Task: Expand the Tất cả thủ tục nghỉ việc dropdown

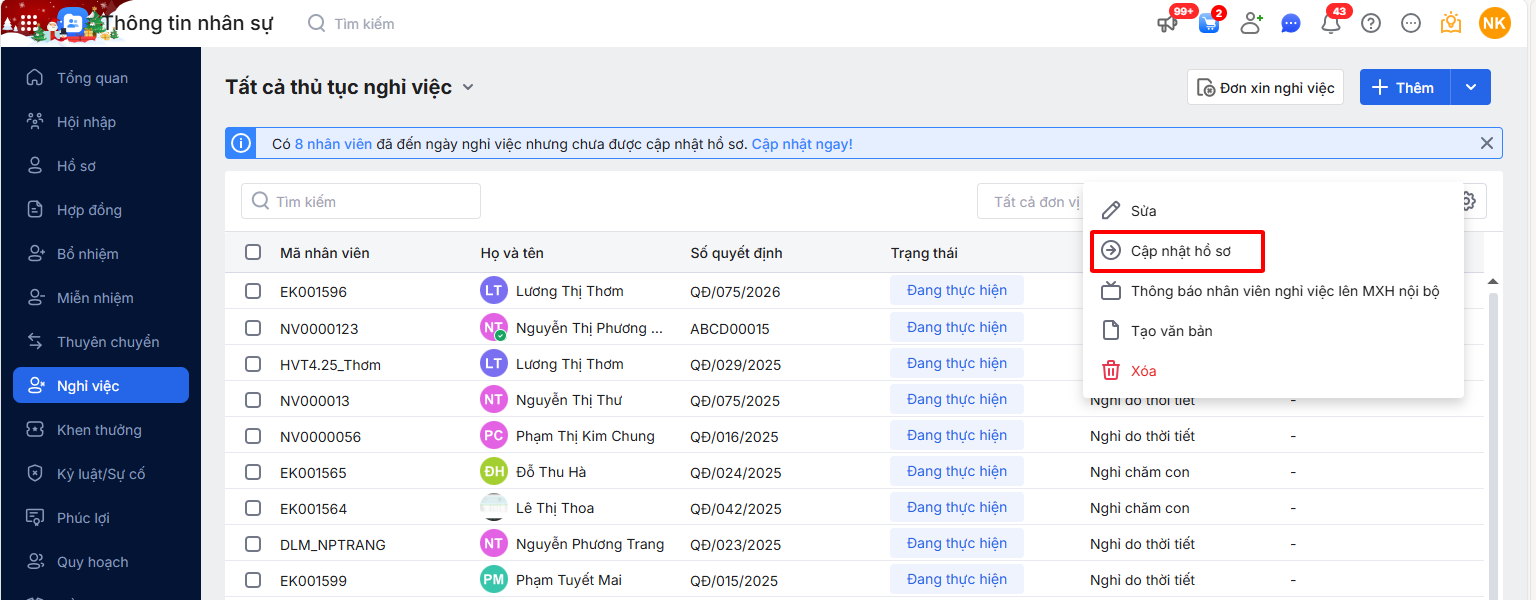Action: point(467,88)
